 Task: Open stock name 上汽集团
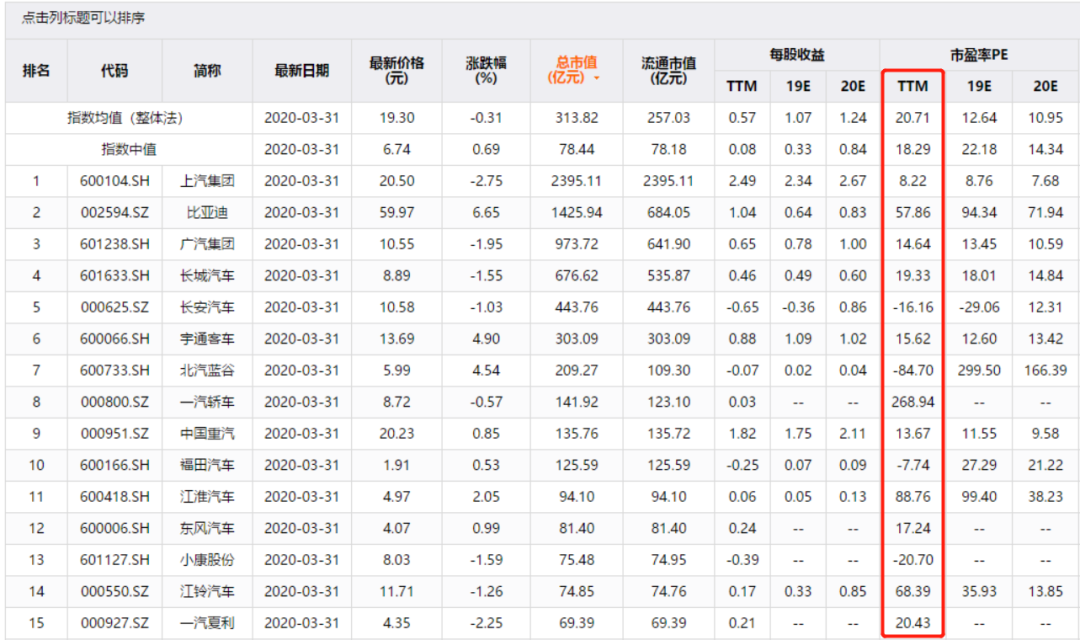[207, 181]
